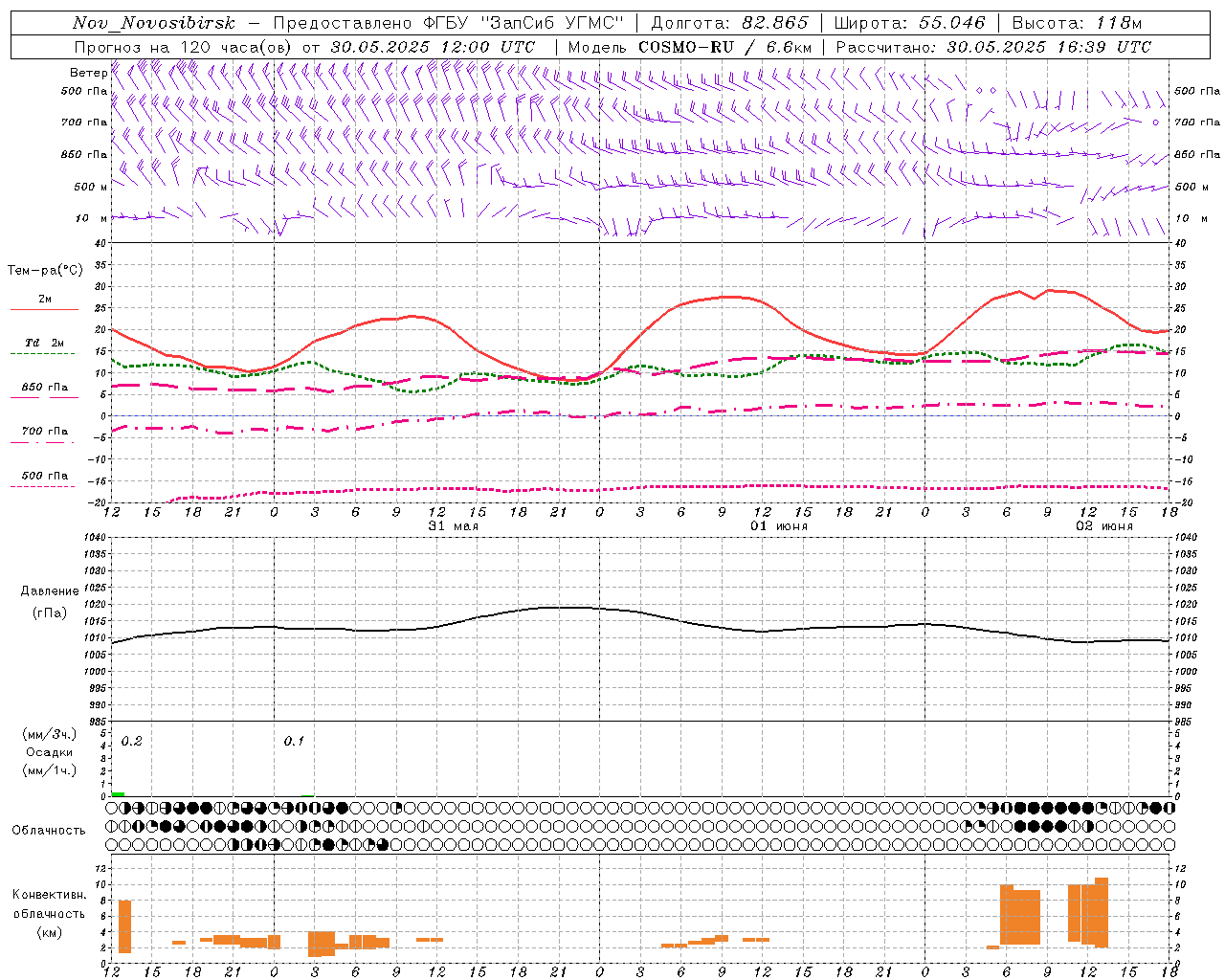Screen dimensions: 1225x980
Task: Select the Давление pressure panel label
Action: (x=50, y=591)
